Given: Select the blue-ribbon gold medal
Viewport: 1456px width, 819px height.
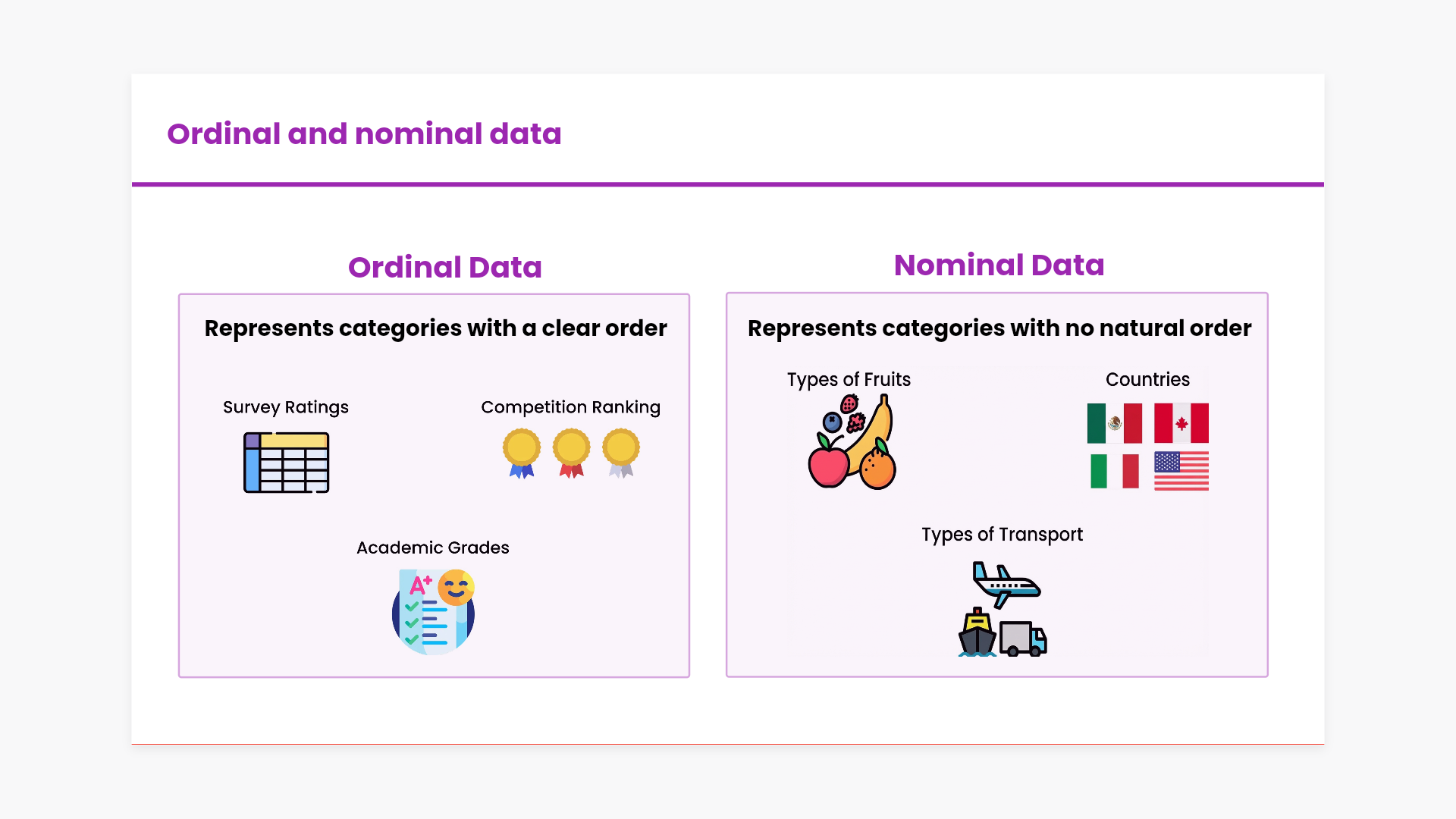Looking at the screenshot, I should (x=522, y=453).
